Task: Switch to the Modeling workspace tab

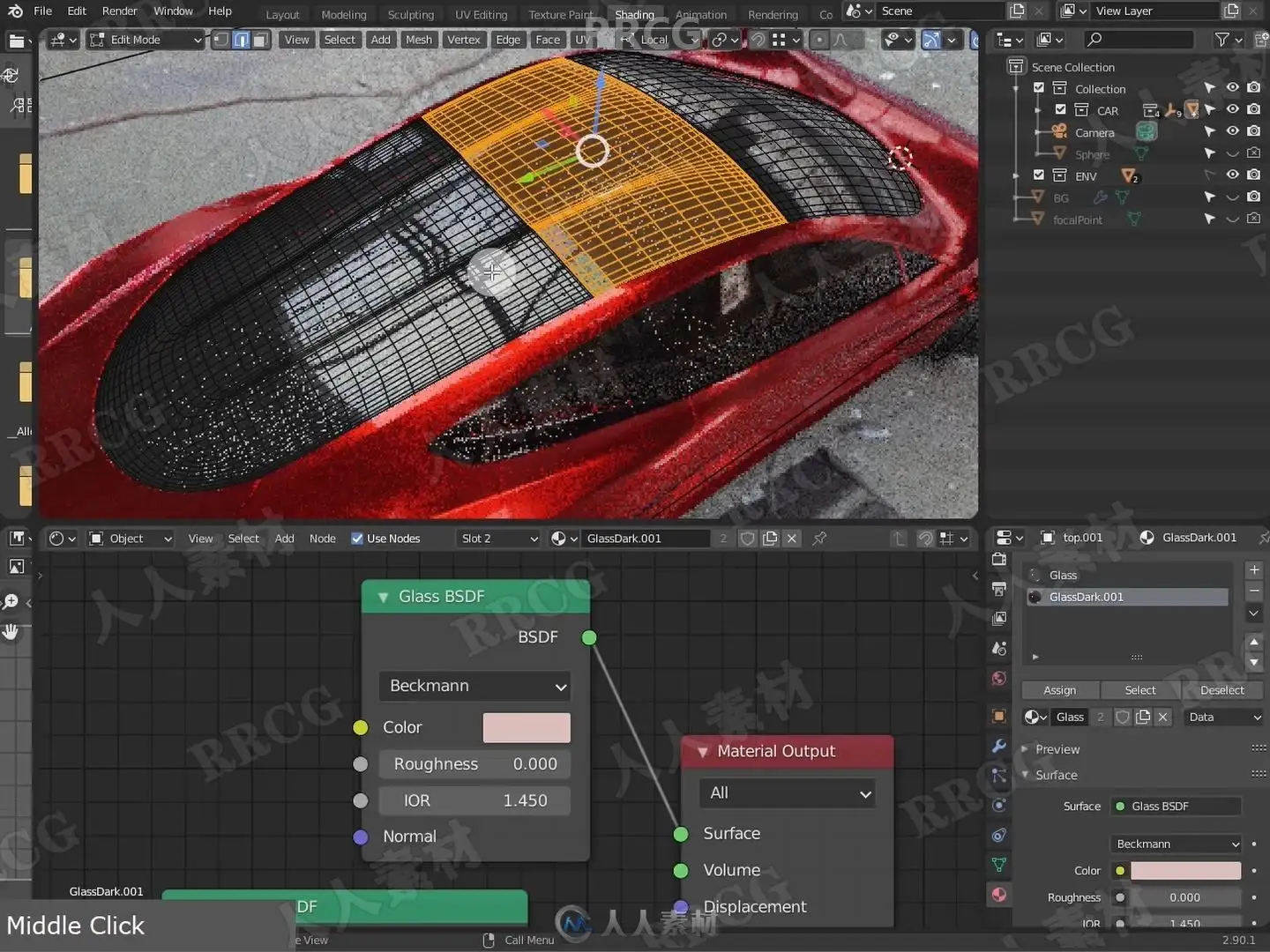Action: tap(343, 14)
